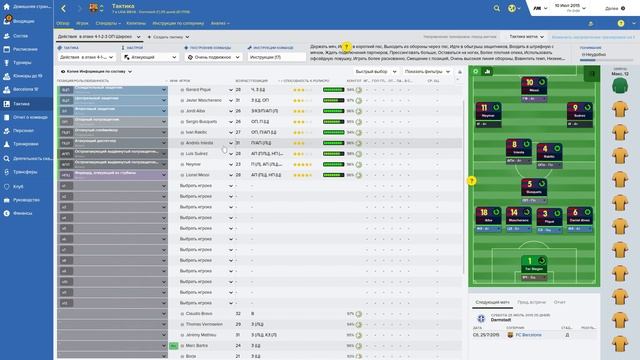Open the Quick pick (Быстрый выбор) dropdown
The image size is (640, 360).
[376, 71]
